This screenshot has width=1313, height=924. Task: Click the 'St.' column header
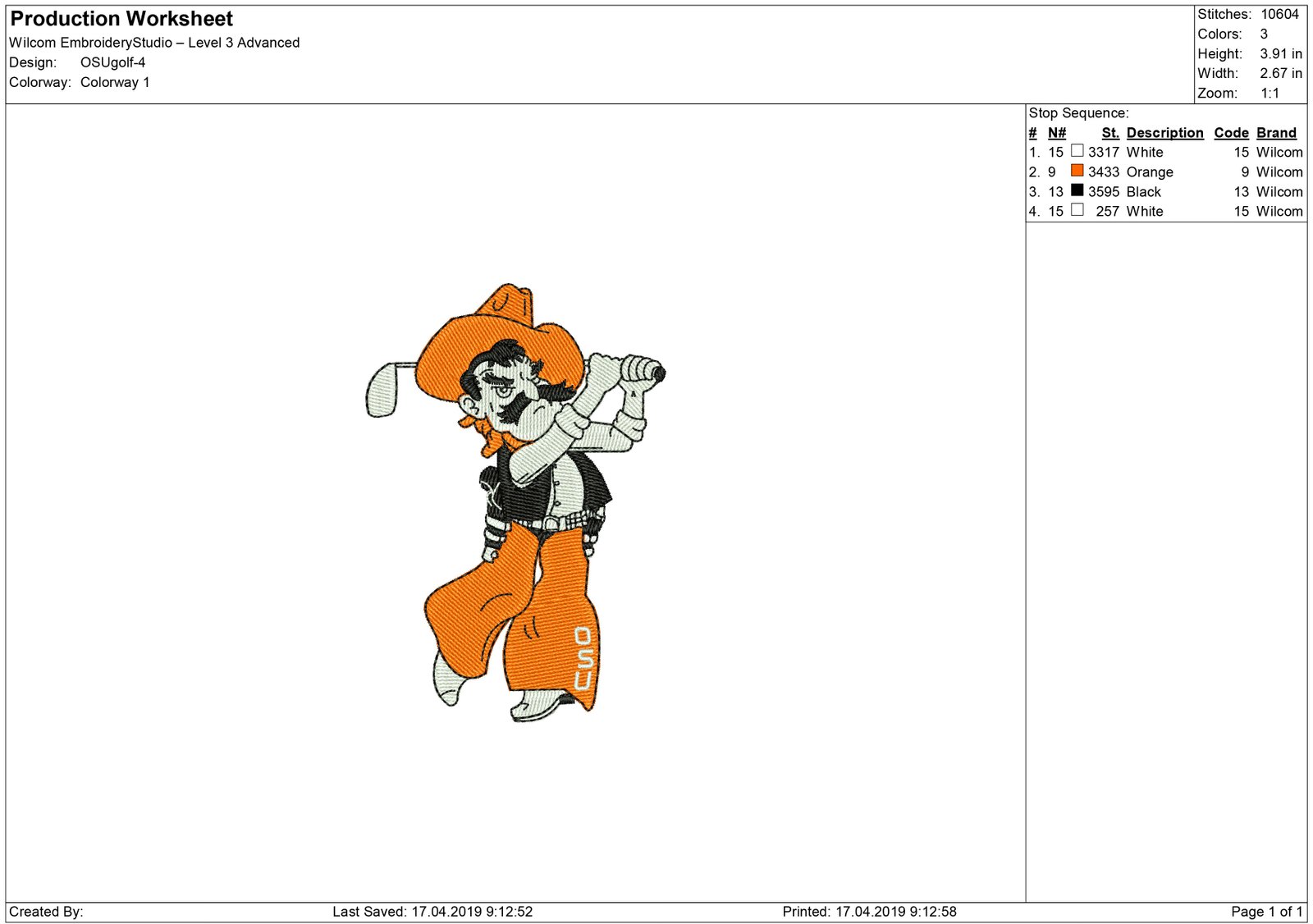(x=1110, y=133)
